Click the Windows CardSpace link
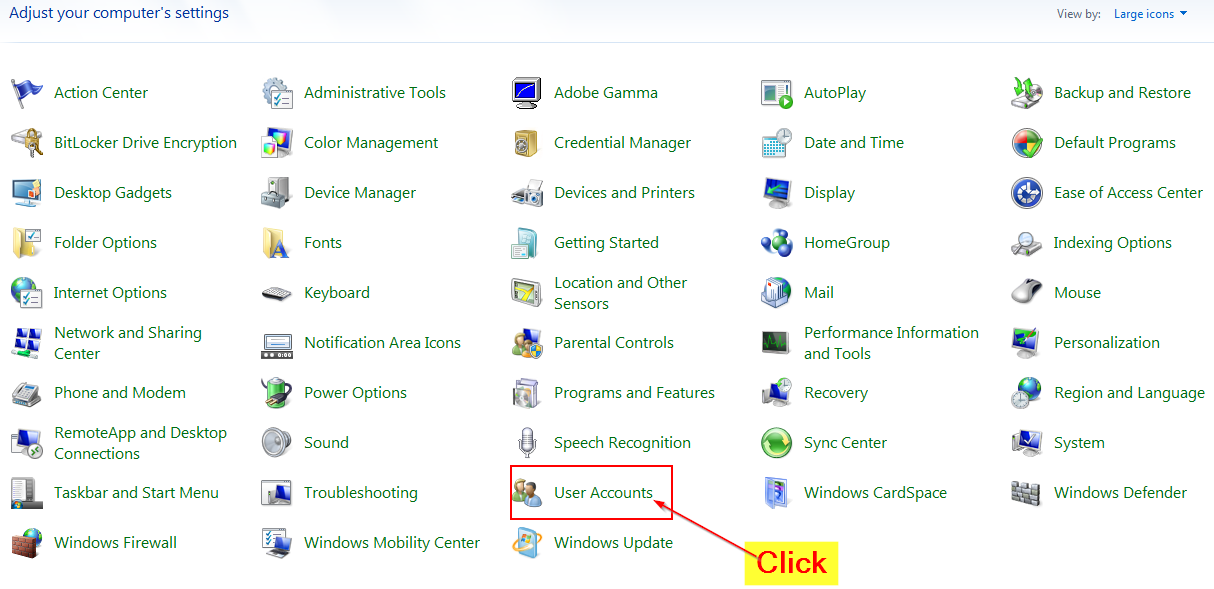The height and width of the screenshot is (589, 1214). [875, 493]
